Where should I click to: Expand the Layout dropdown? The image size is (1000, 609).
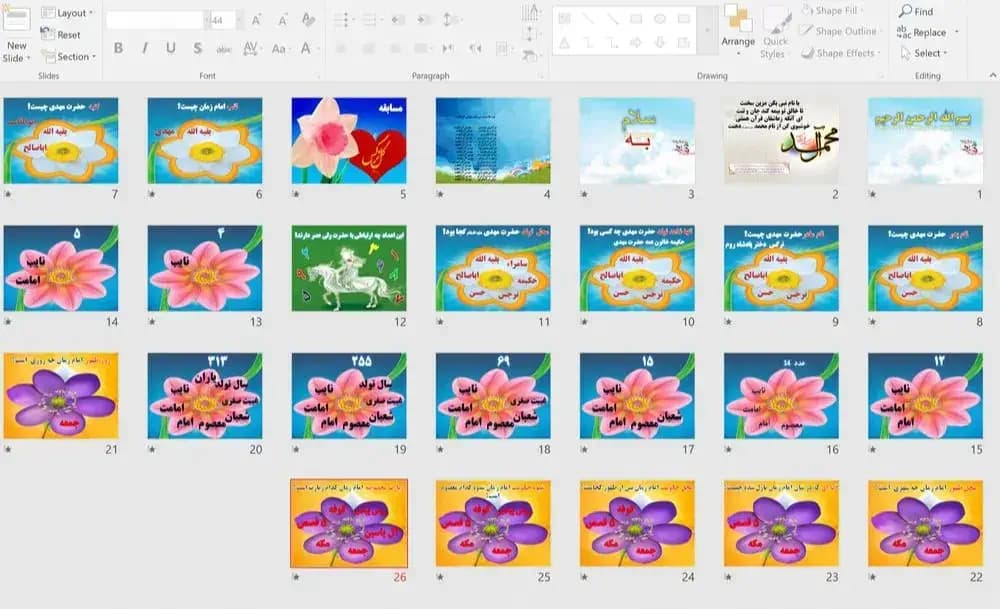[67, 13]
